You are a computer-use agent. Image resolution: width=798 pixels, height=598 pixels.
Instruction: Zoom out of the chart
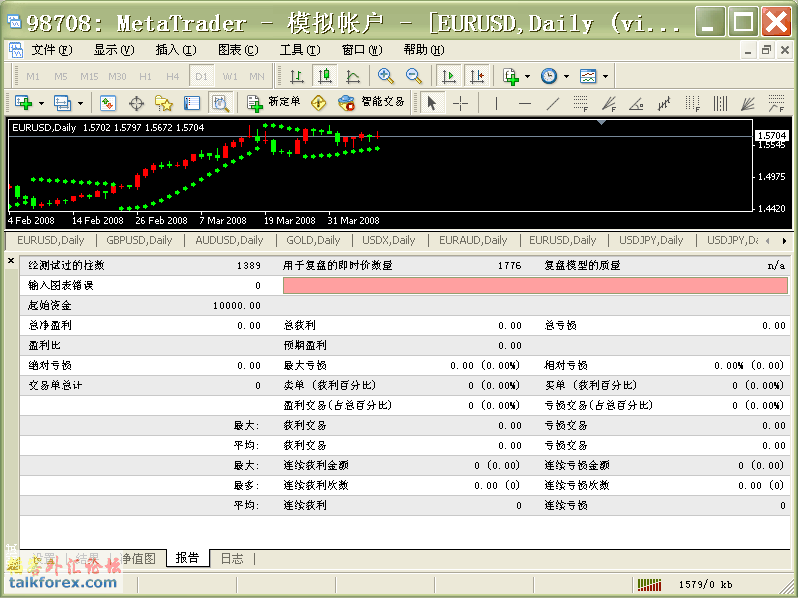pyautogui.click(x=414, y=76)
